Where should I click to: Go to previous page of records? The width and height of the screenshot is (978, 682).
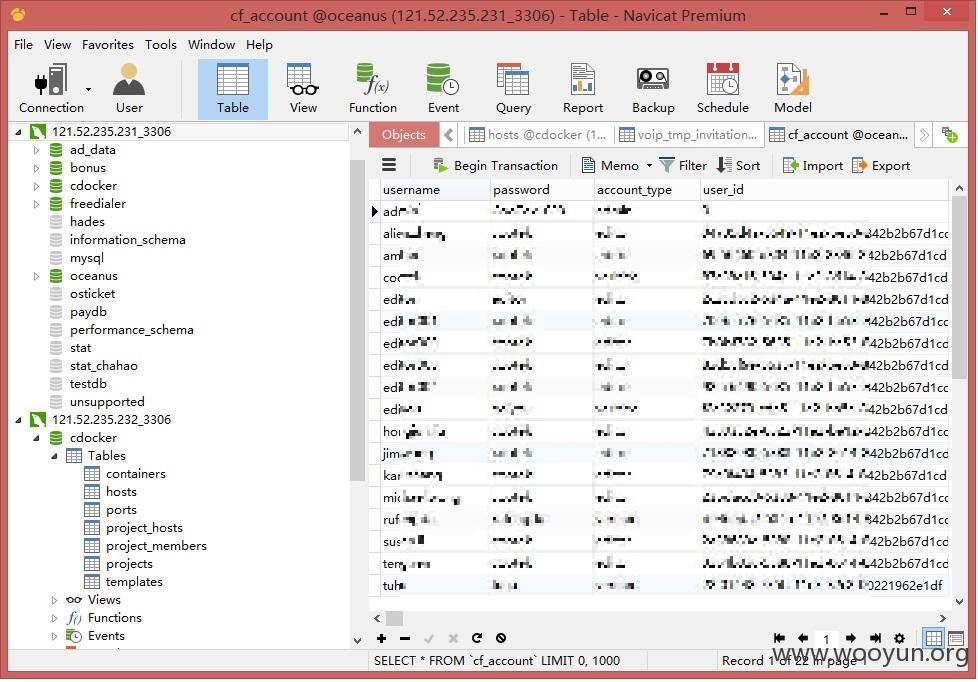pyautogui.click(x=803, y=638)
